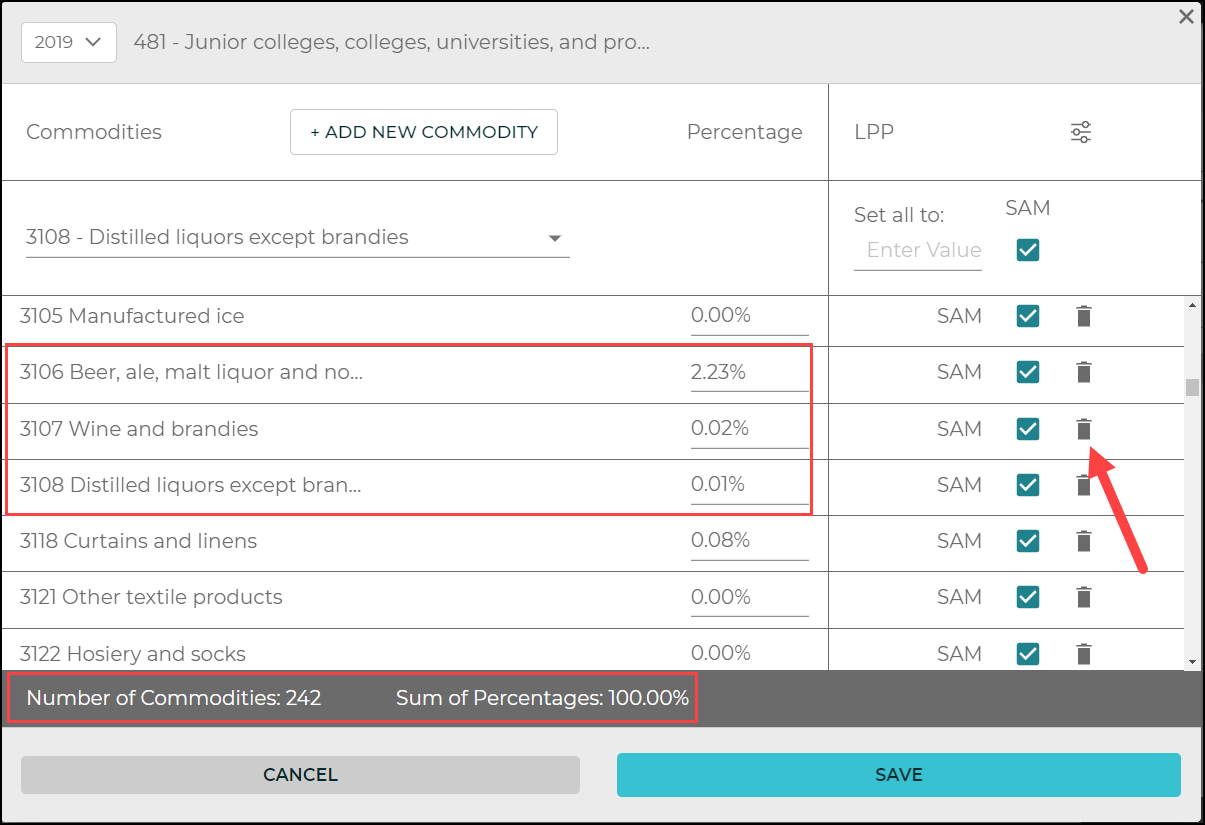The image size is (1205, 825).
Task: Edit the 0.08% Curtains and linens percentage
Action: tap(750, 541)
